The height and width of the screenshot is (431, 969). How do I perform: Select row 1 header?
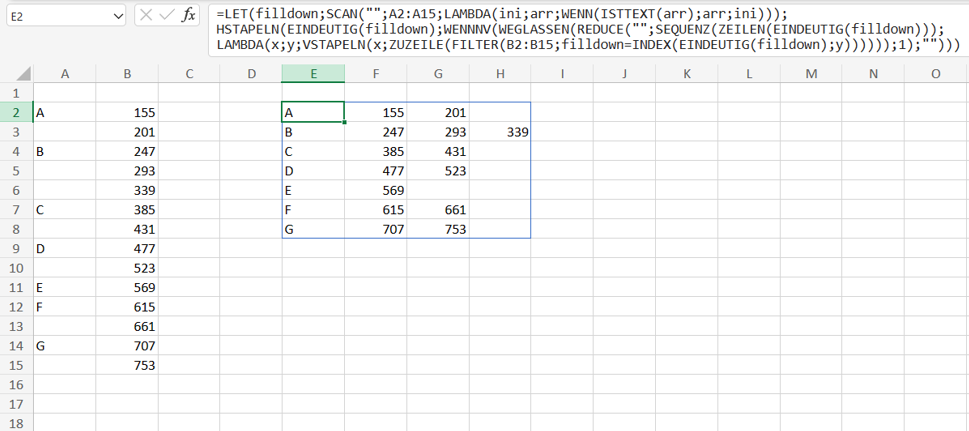pyautogui.click(x=17, y=93)
